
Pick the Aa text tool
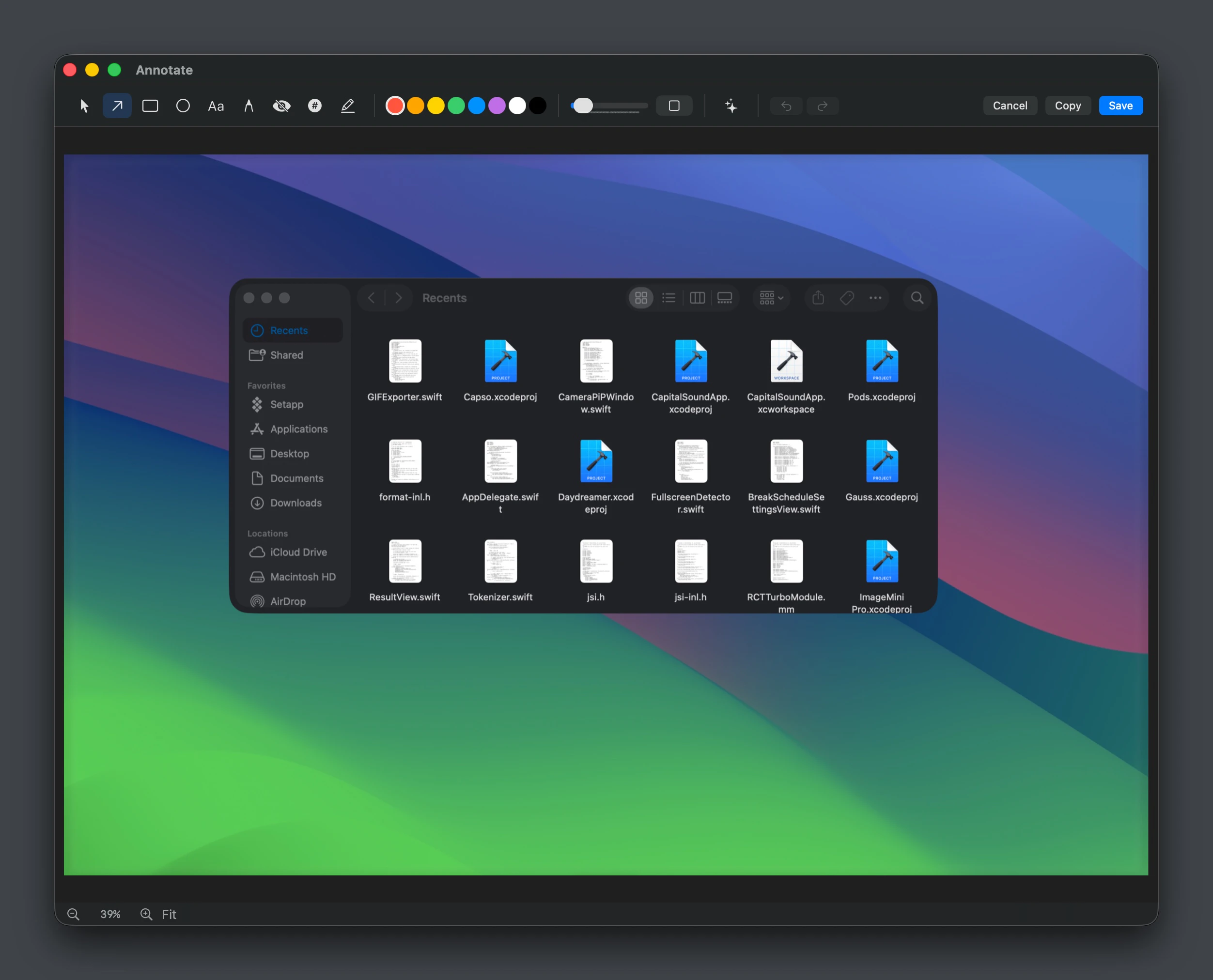click(216, 106)
